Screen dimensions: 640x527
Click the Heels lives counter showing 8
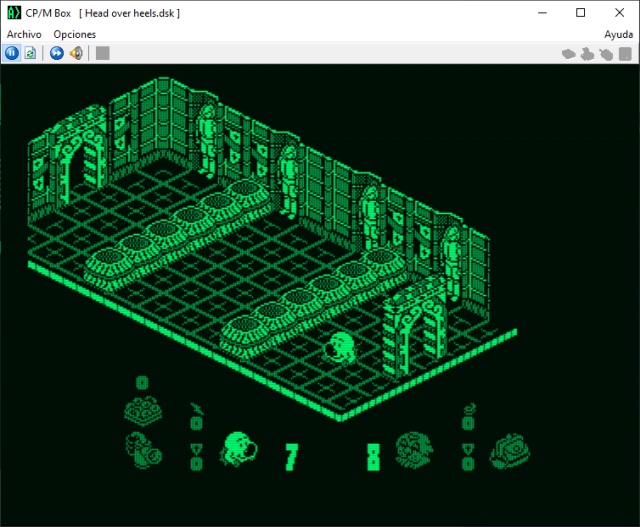[373, 457]
